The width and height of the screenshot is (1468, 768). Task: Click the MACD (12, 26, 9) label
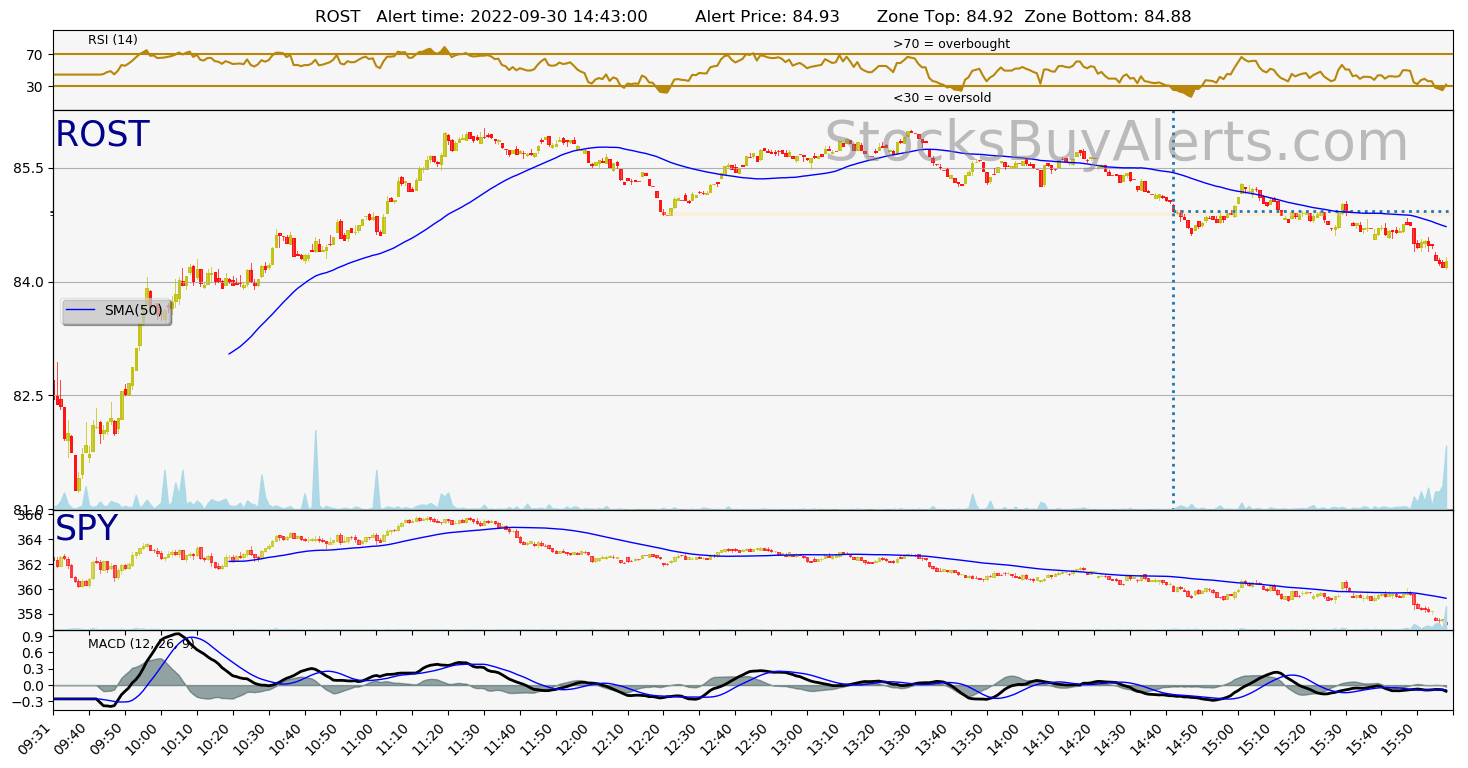tap(141, 643)
